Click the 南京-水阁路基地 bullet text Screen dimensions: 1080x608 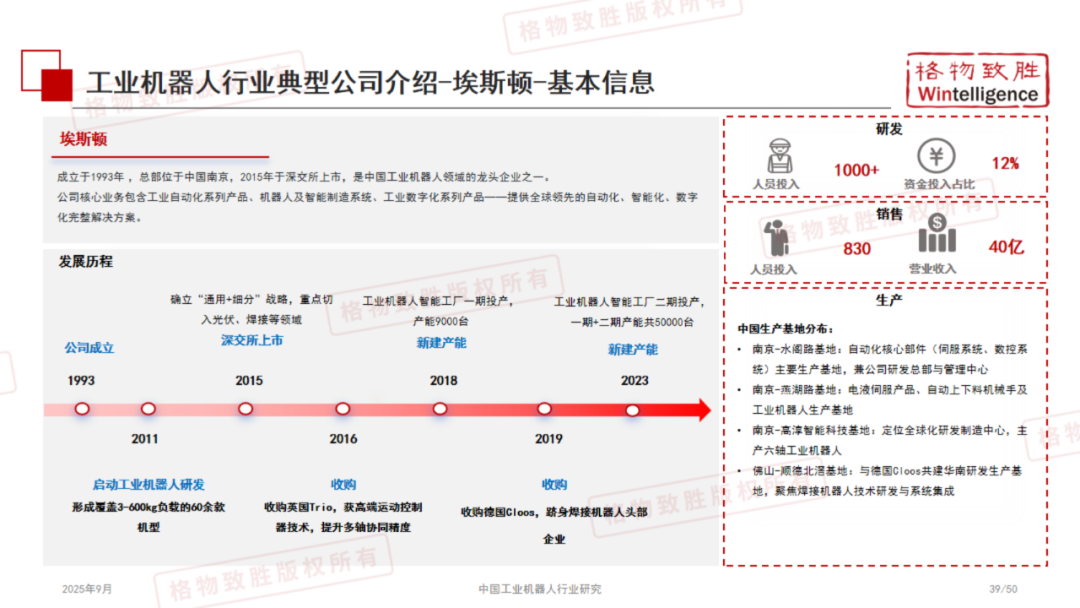tap(890, 359)
